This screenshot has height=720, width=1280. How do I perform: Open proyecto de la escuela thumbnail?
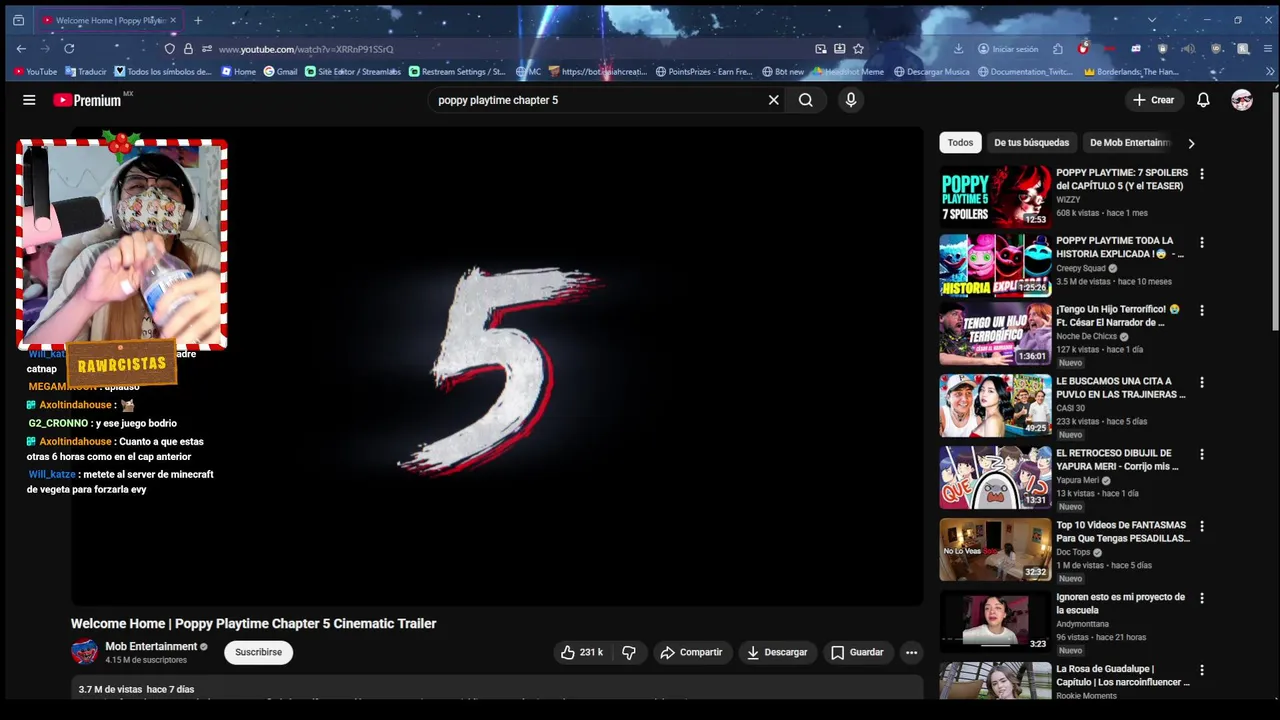(995, 621)
